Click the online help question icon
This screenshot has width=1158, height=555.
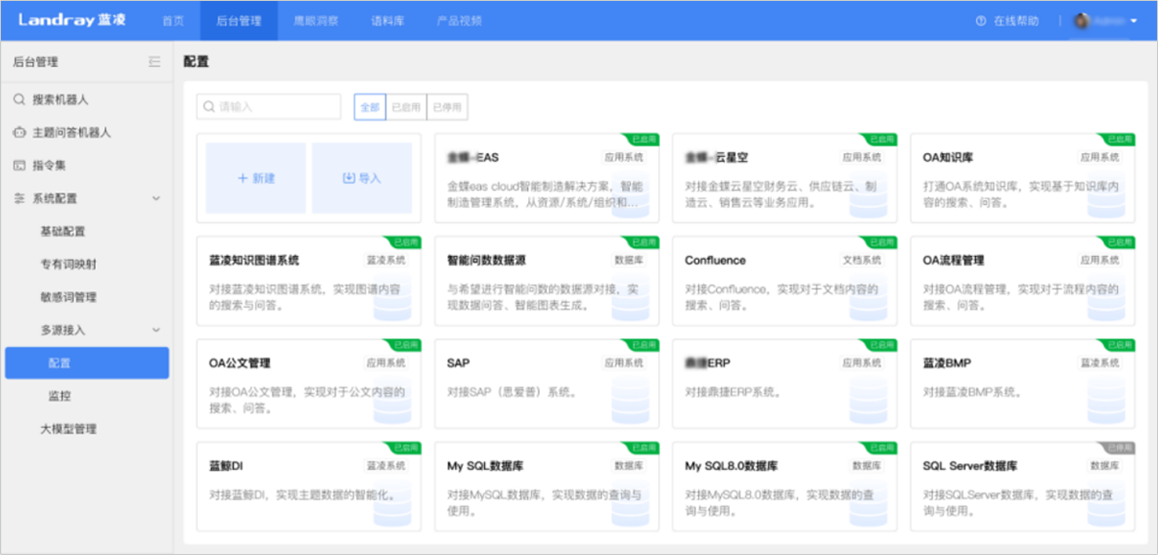coord(981,21)
